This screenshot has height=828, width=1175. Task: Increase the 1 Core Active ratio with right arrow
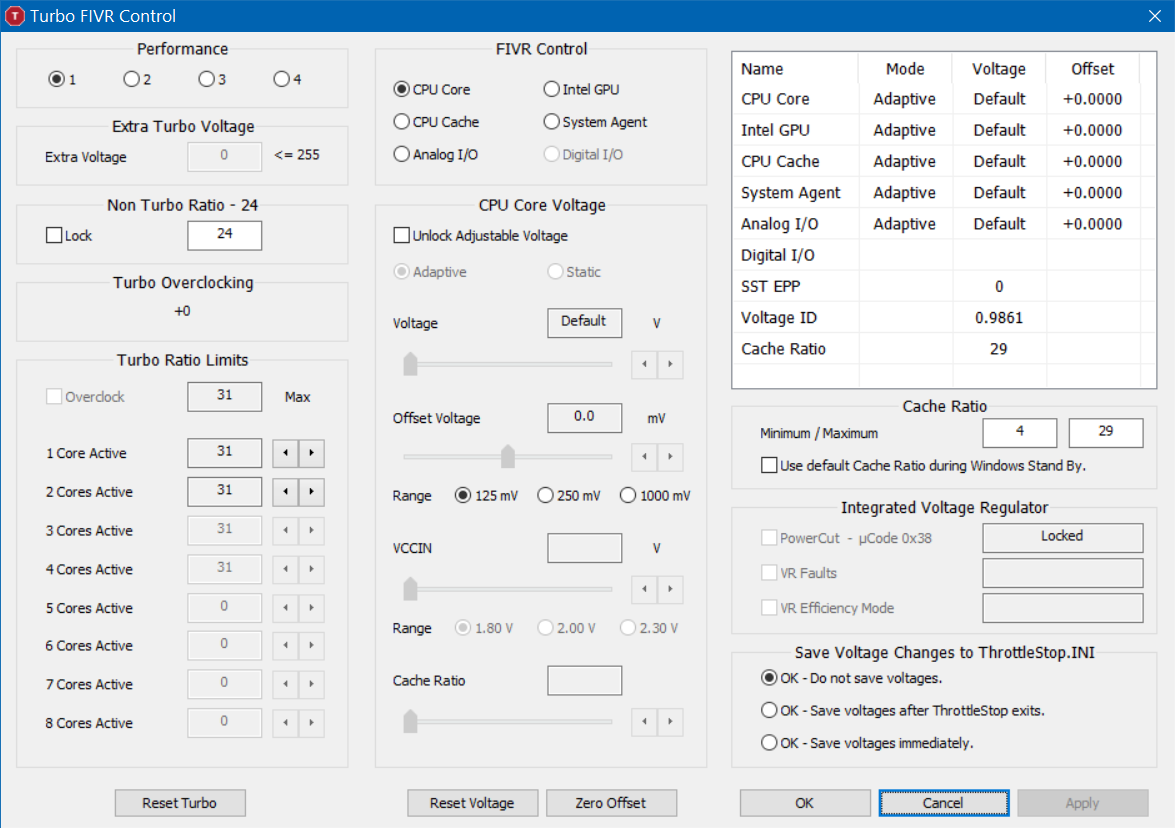point(311,453)
